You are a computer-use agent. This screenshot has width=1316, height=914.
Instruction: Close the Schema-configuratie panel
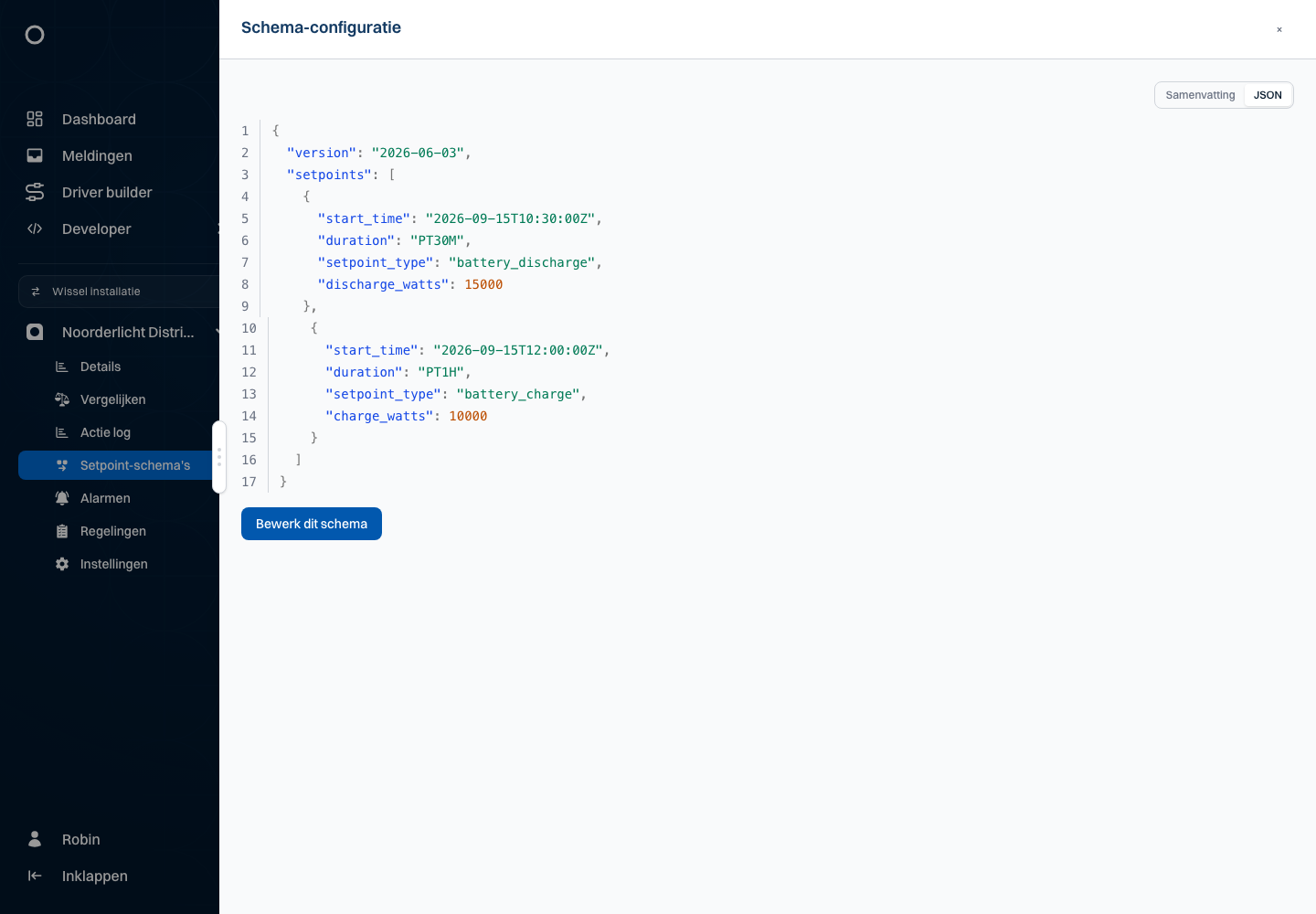point(1279,29)
